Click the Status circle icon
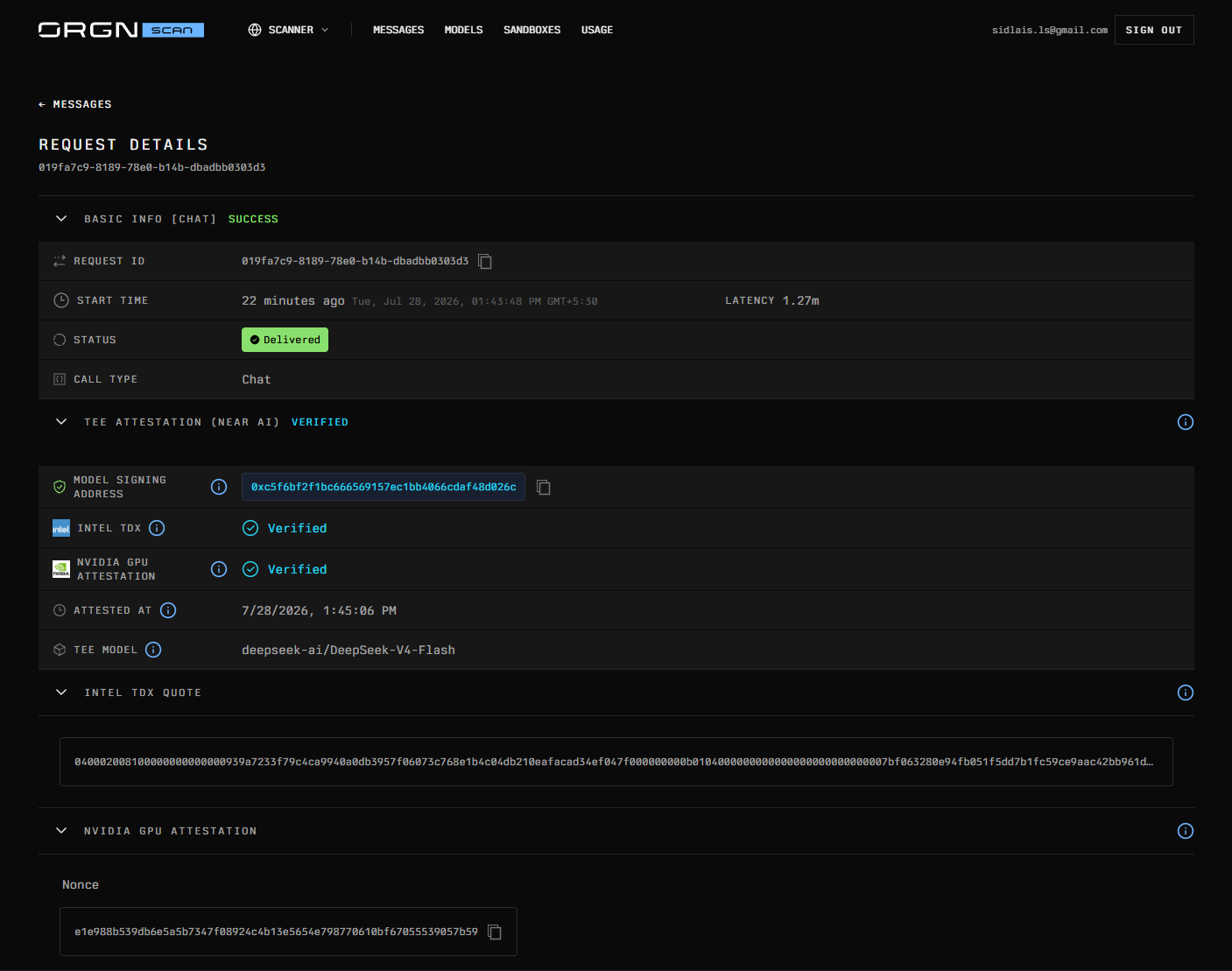 click(x=60, y=340)
